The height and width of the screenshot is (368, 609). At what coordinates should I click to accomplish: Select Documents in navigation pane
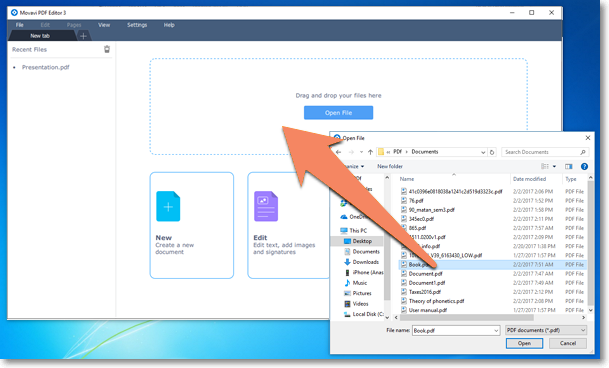(x=366, y=251)
